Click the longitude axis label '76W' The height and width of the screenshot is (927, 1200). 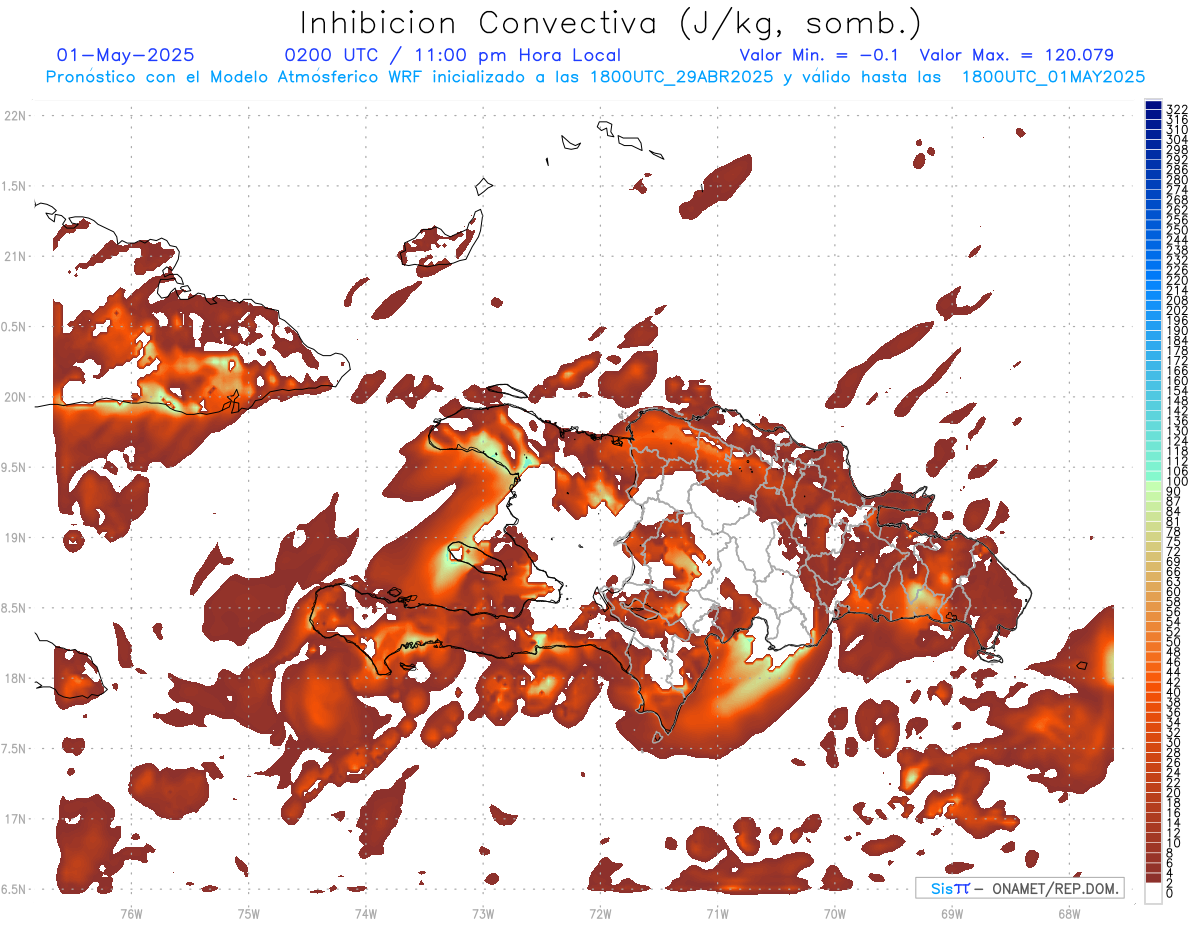coord(131,913)
